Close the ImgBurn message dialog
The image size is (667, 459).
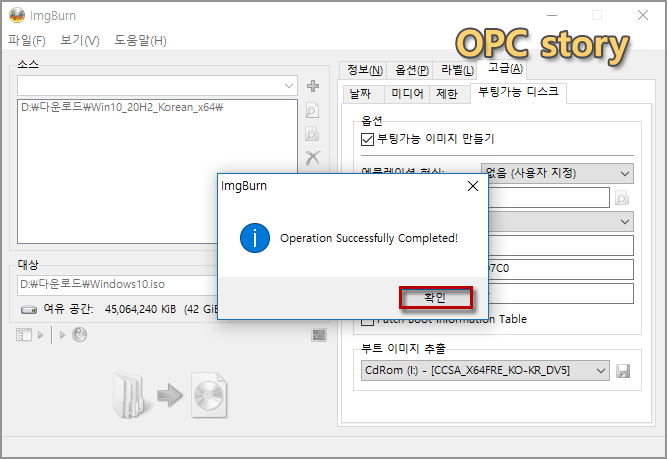[473, 186]
